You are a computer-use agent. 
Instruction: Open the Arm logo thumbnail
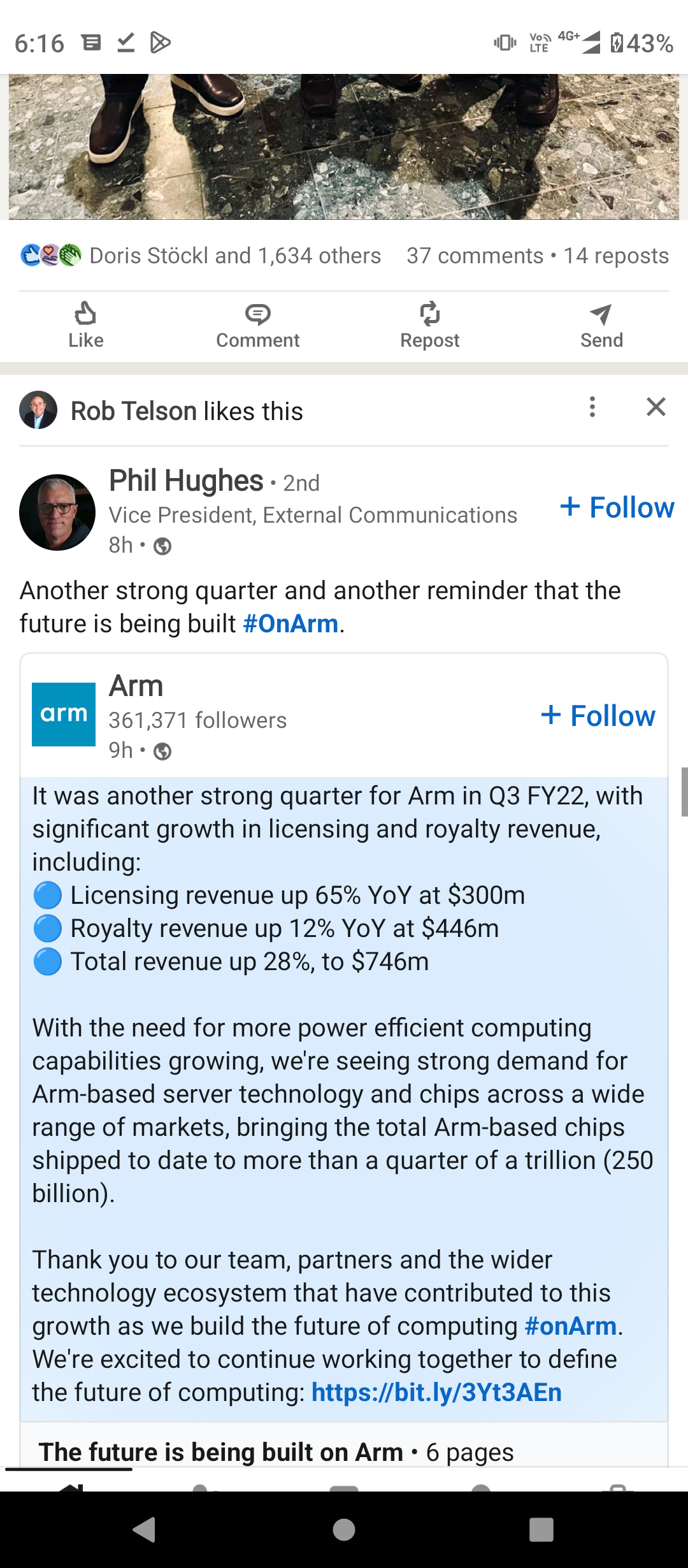coord(64,715)
